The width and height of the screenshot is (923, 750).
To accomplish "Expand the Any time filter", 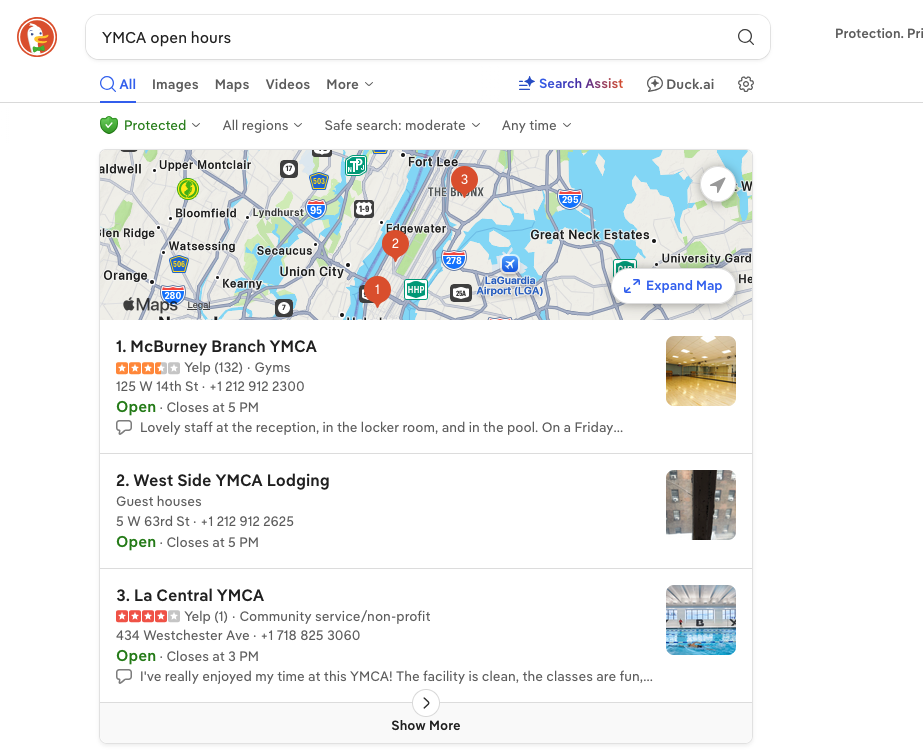I will [536, 125].
